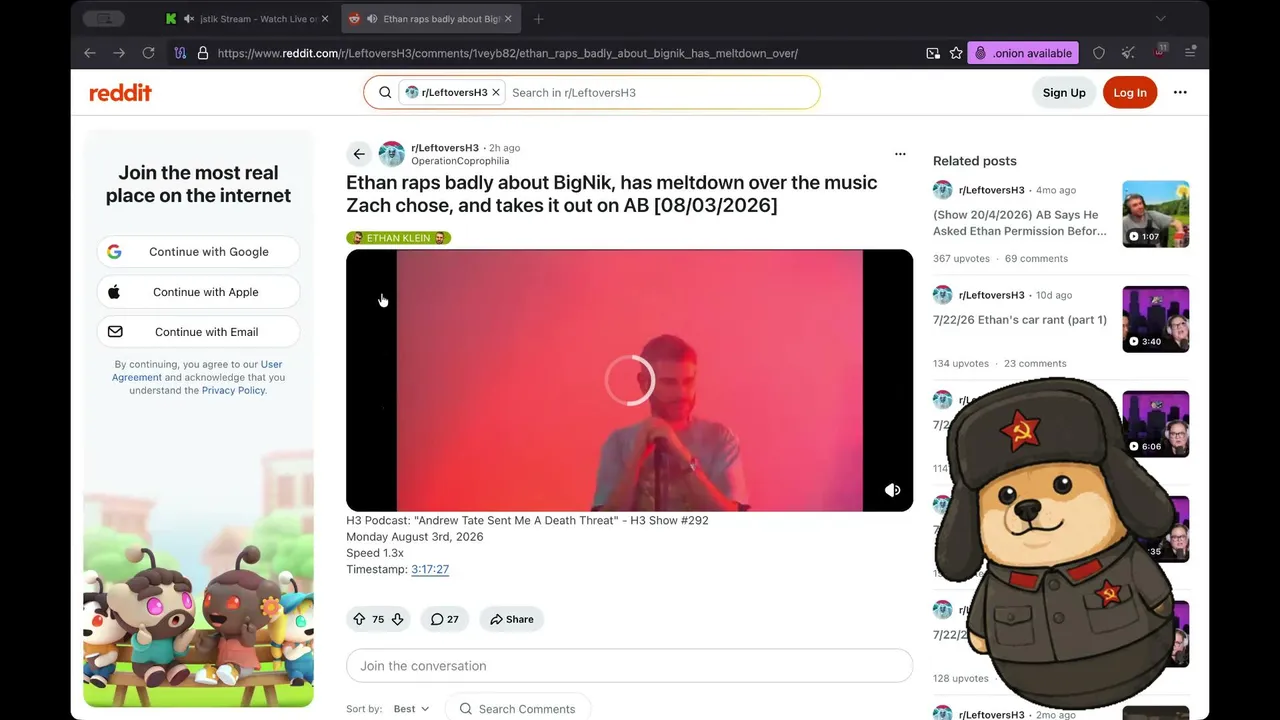The width and height of the screenshot is (1280, 720).
Task: Open the Tor circuit display icon
Action: (x=180, y=53)
